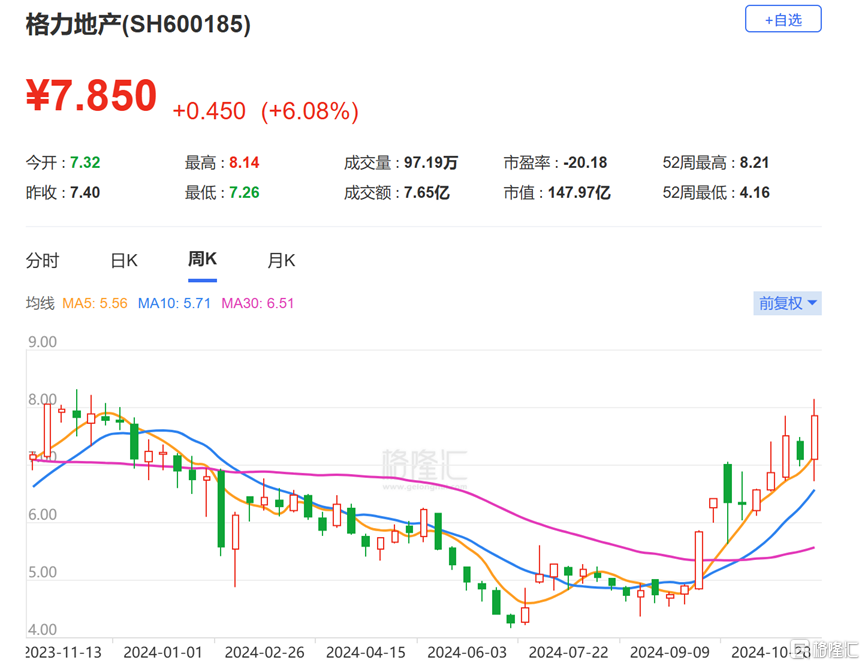Click x-axis date 2024-07-22
This screenshot has width=865, height=666.
pyautogui.click(x=568, y=653)
